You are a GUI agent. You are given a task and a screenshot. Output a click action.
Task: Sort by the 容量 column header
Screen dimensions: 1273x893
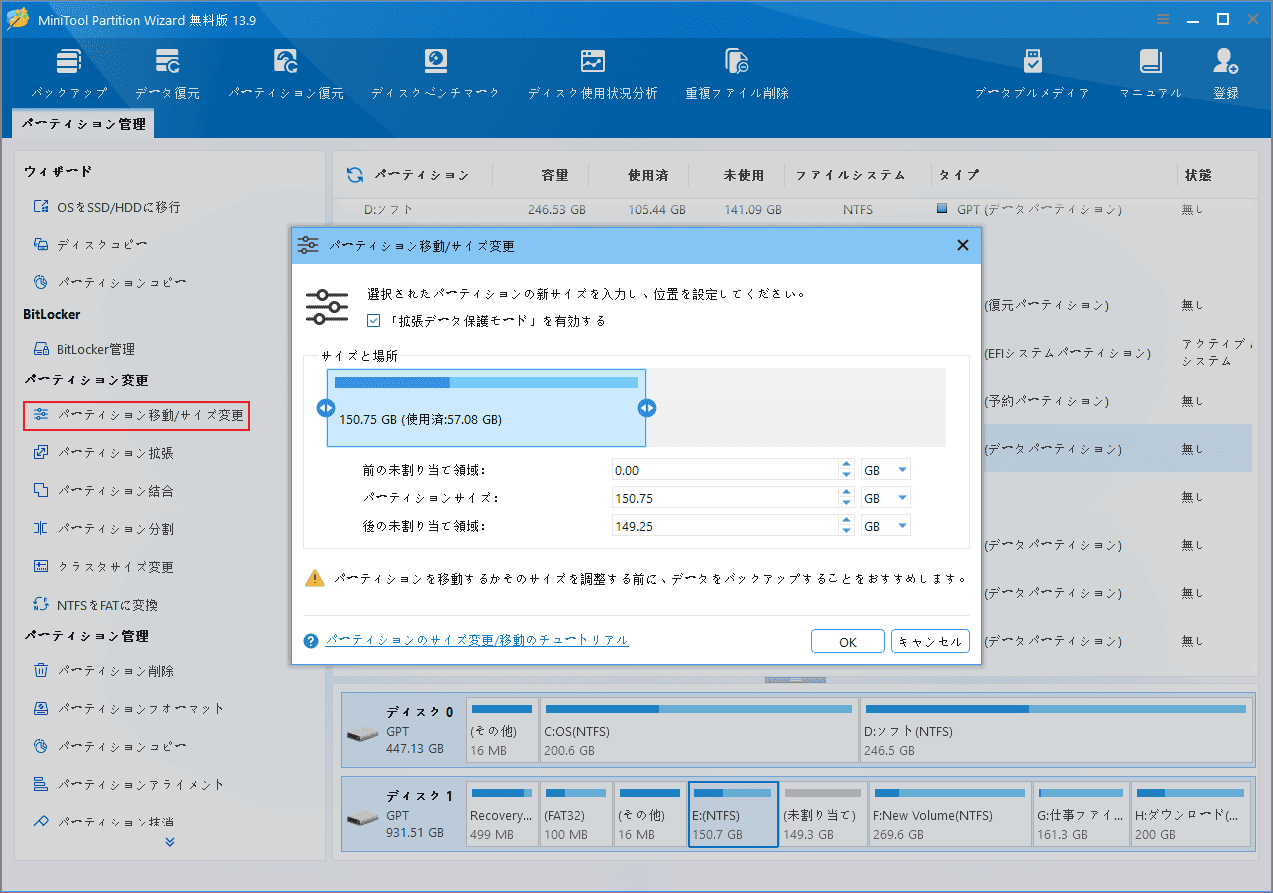pos(555,175)
